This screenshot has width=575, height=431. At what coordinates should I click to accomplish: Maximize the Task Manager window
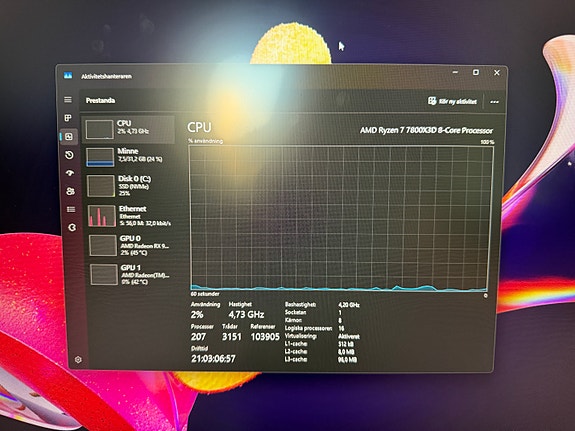click(x=476, y=72)
